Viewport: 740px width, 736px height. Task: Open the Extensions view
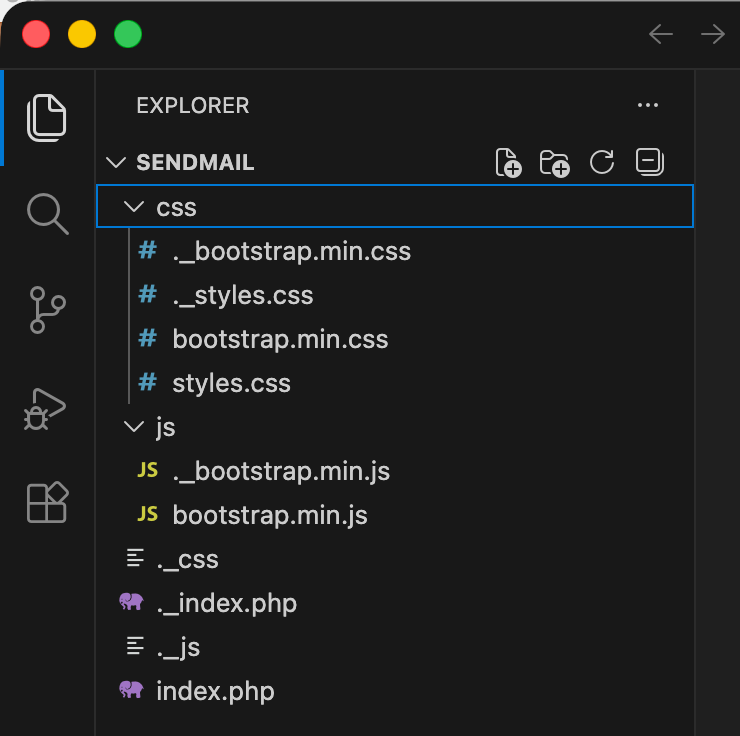(47, 502)
